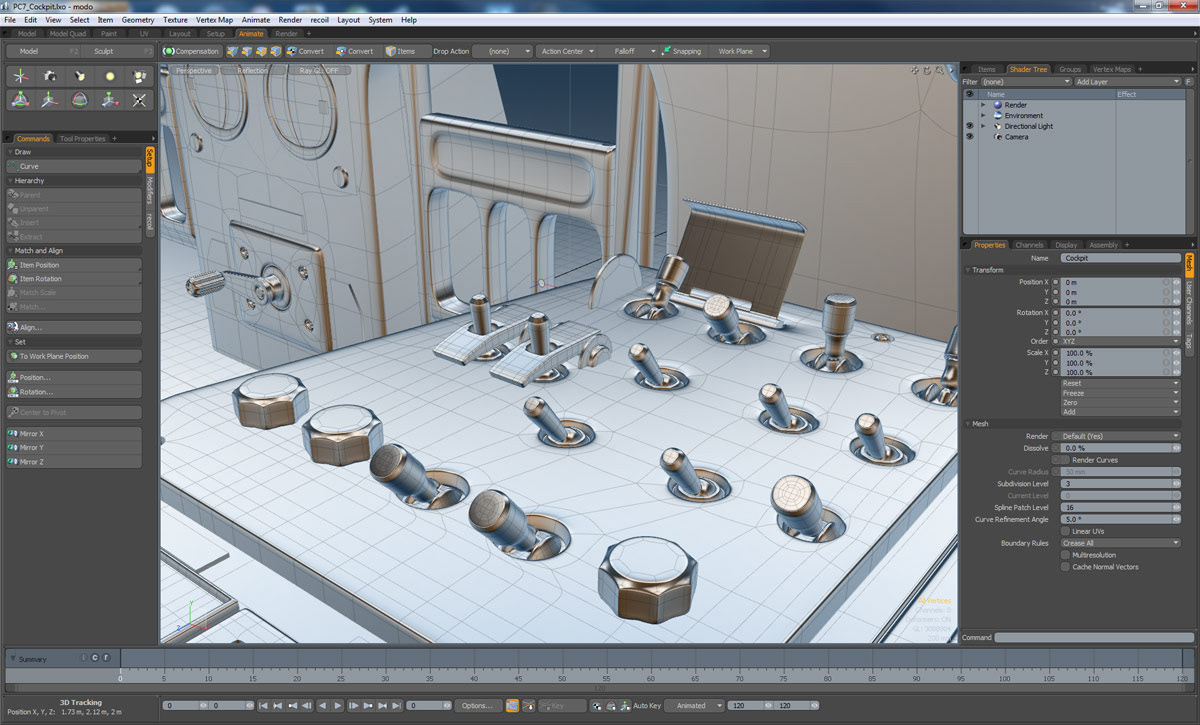Click the Sculpt mode button

pyautogui.click(x=118, y=51)
